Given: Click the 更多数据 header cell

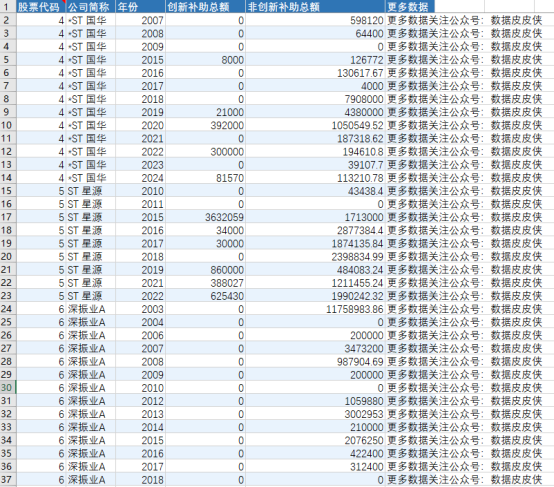Looking at the screenshot, I should coord(410,7).
